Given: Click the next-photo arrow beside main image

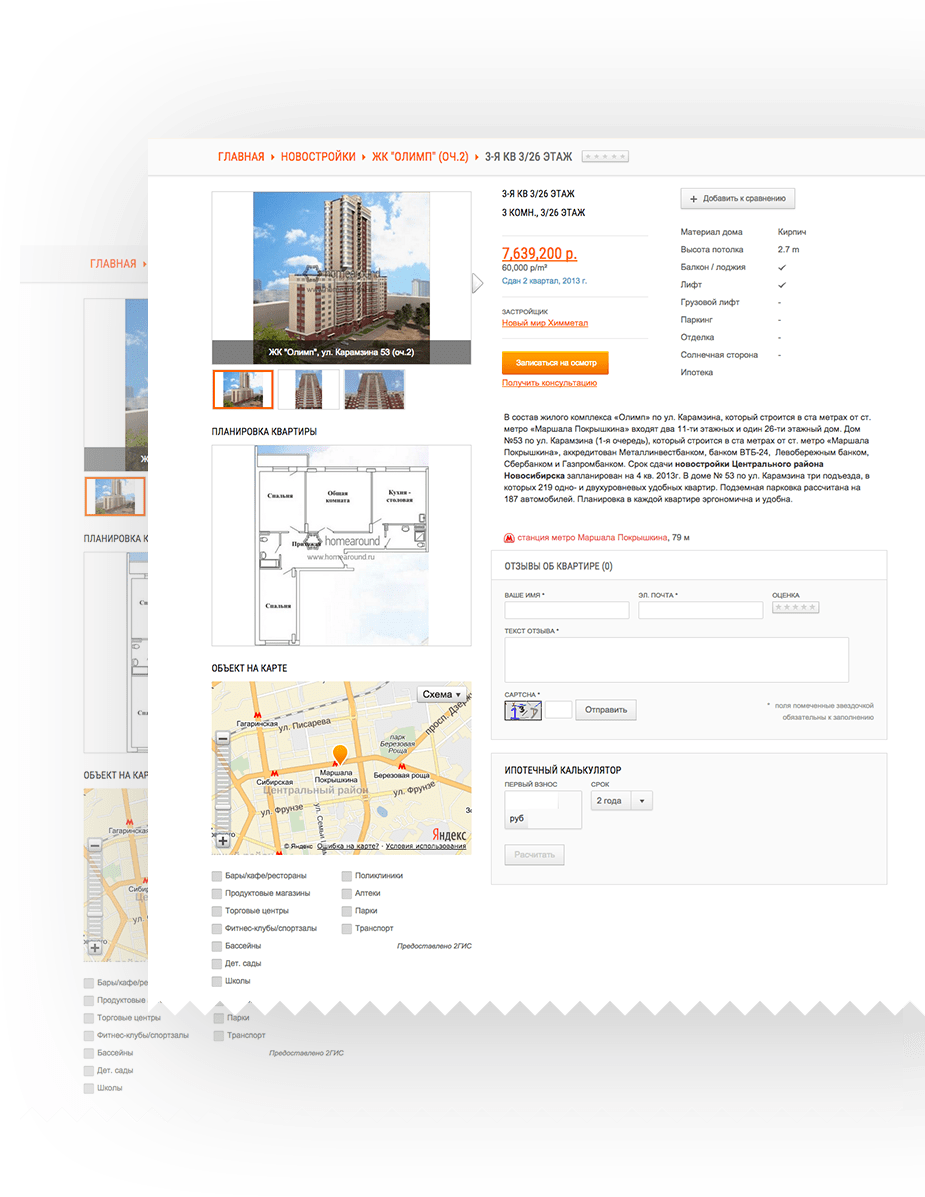Looking at the screenshot, I should (477, 284).
